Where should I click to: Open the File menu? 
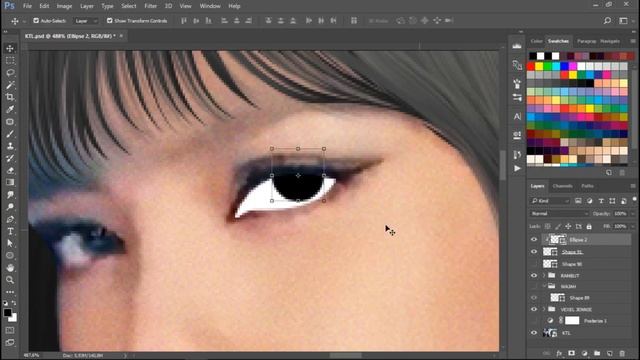tap(27, 6)
